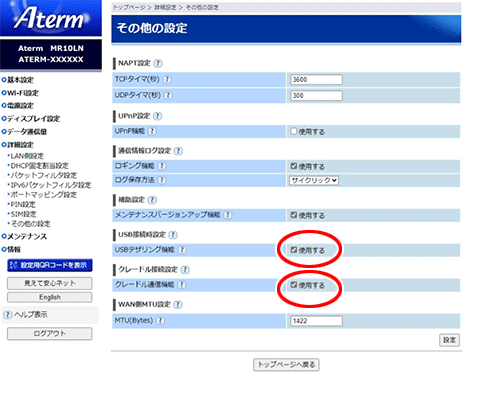The height and width of the screenshot is (393, 500).
Task: Open the ログ保存方法 サイクリック dropdown
Action: click(314, 180)
